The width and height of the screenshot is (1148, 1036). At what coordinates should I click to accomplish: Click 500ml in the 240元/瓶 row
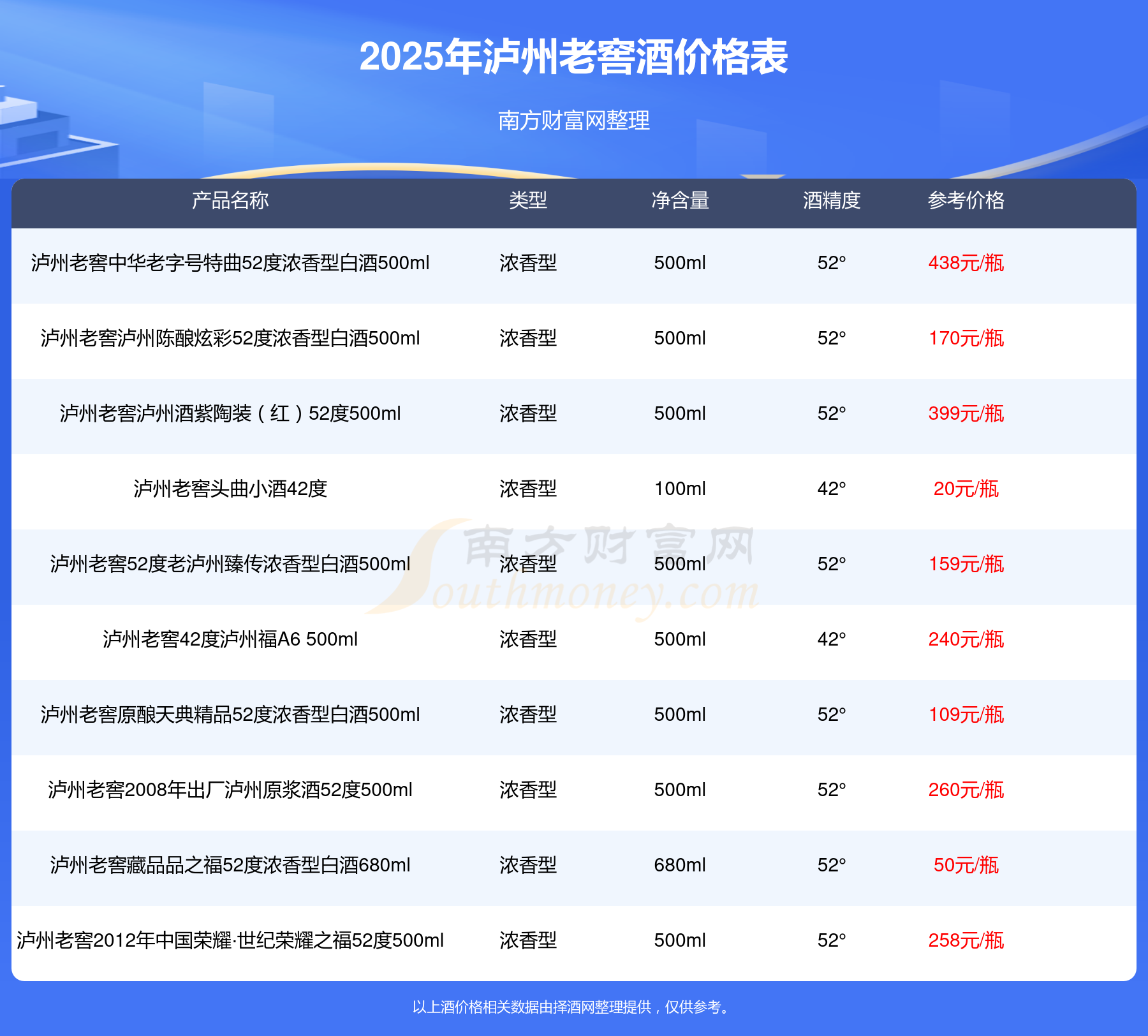click(x=680, y=639)
